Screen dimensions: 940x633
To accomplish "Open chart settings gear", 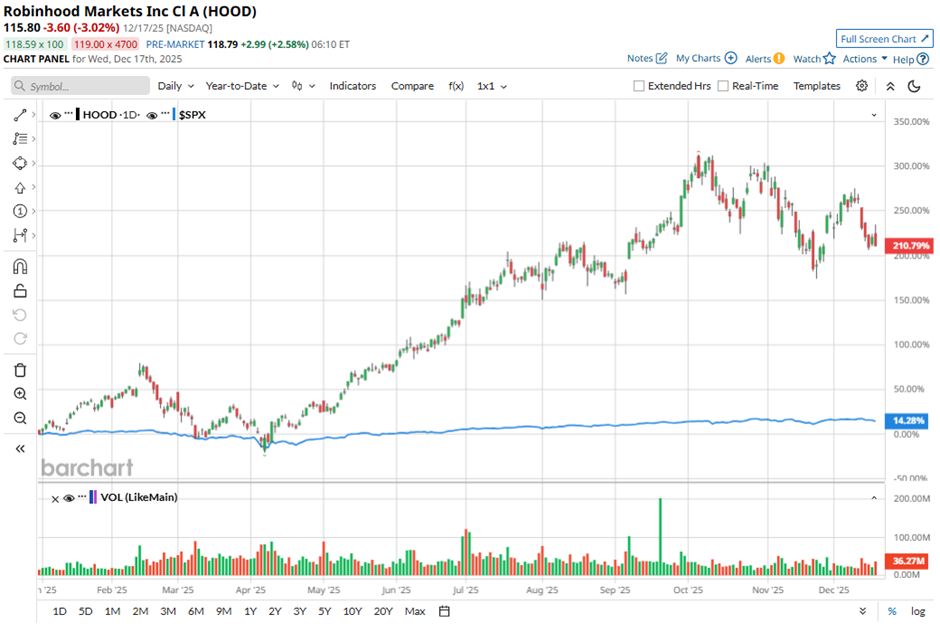I will point(861,86).
